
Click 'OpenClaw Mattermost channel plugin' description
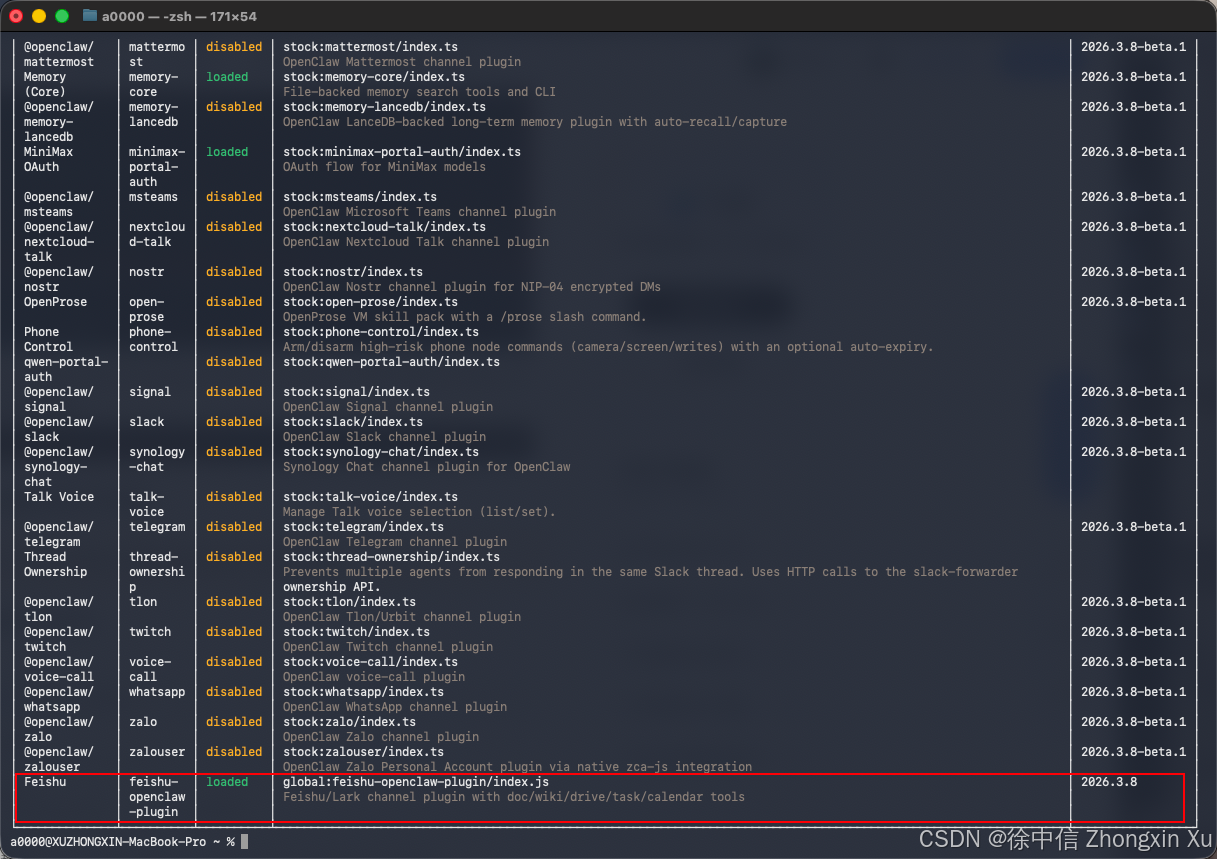pos(402,62)
